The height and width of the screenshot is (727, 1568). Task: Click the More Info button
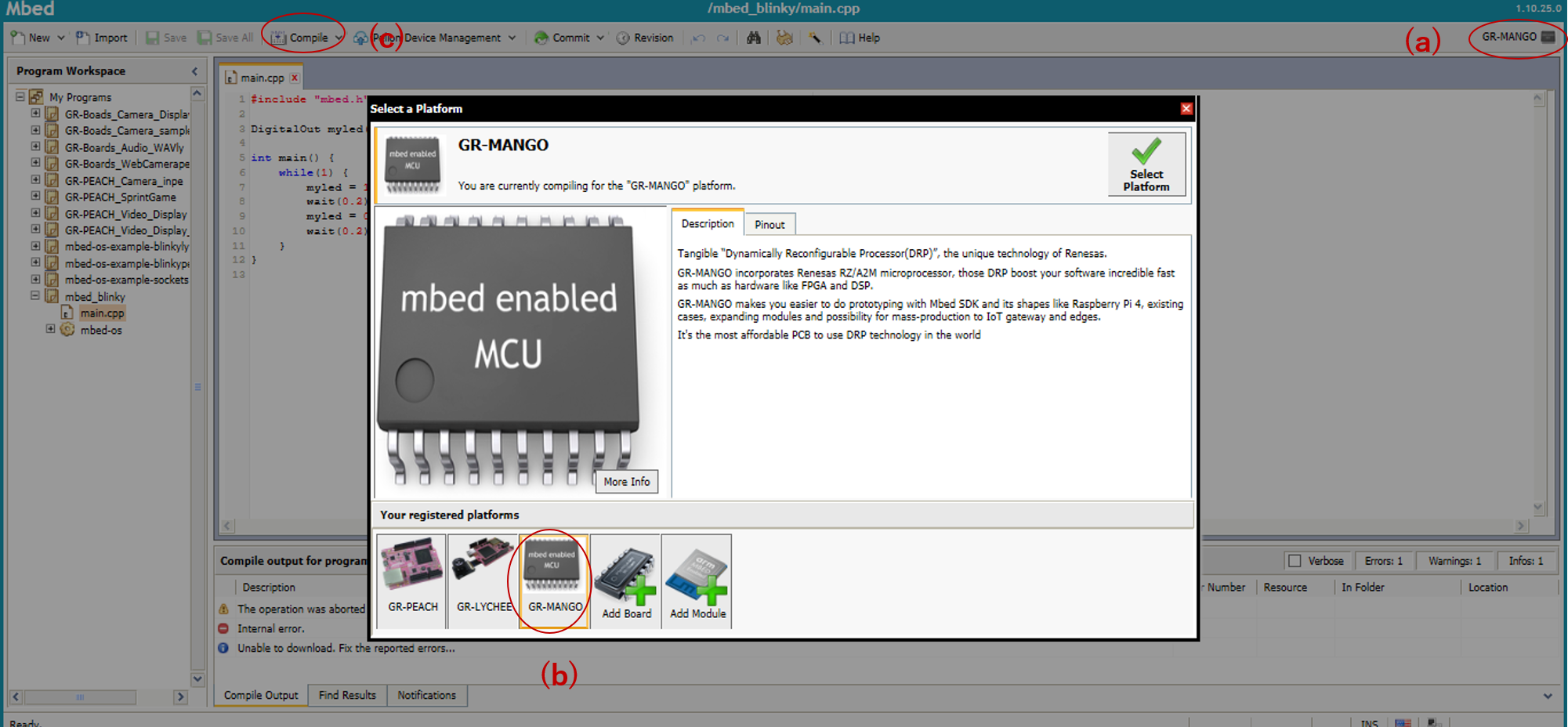pyautogui.click(x=626, y=482)
